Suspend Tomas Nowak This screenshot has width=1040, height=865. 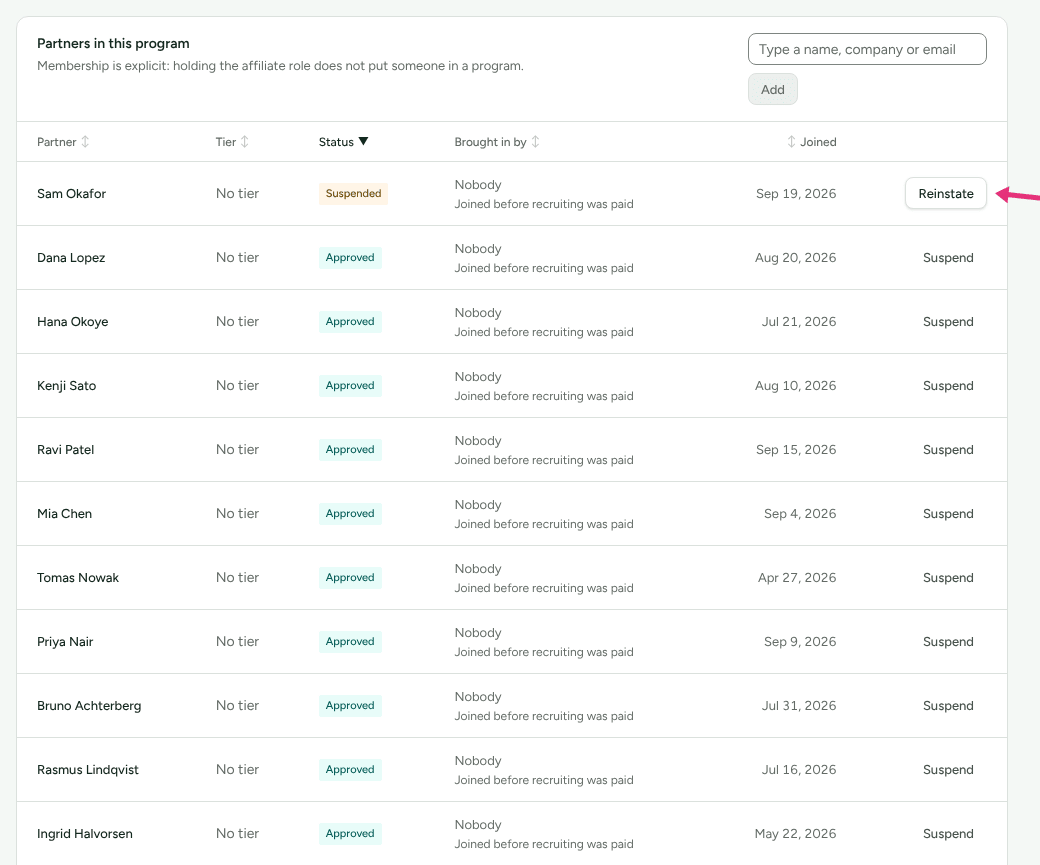coord(948,578)
